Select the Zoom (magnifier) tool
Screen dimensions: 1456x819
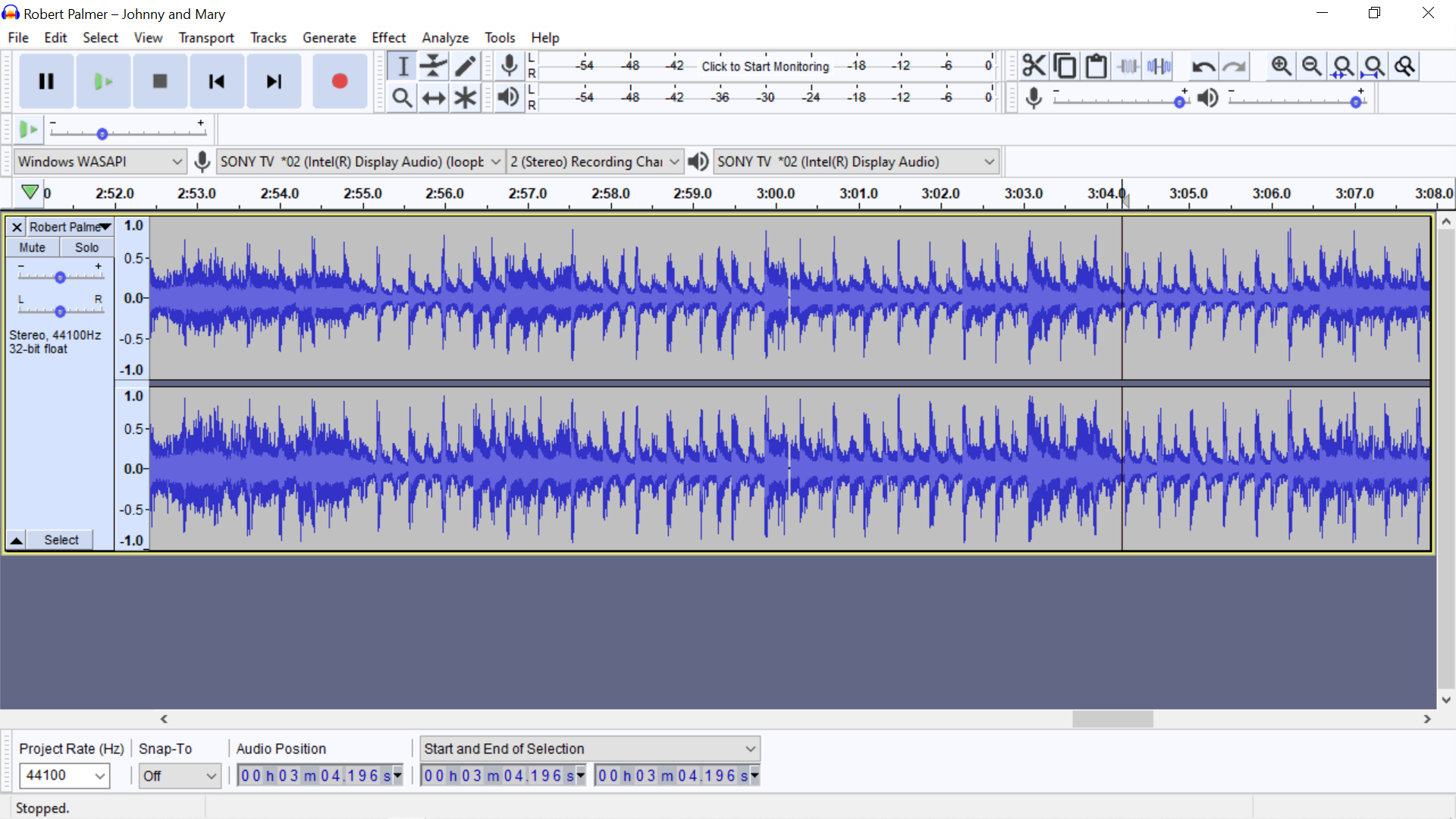[x=403, y=98]
